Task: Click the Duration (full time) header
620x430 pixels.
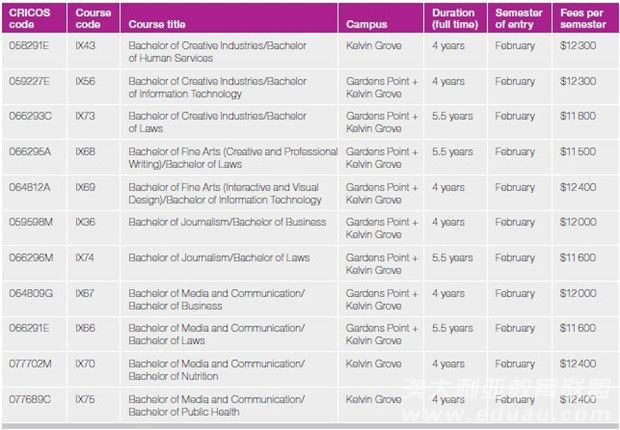Action: [x=455, y=18]
